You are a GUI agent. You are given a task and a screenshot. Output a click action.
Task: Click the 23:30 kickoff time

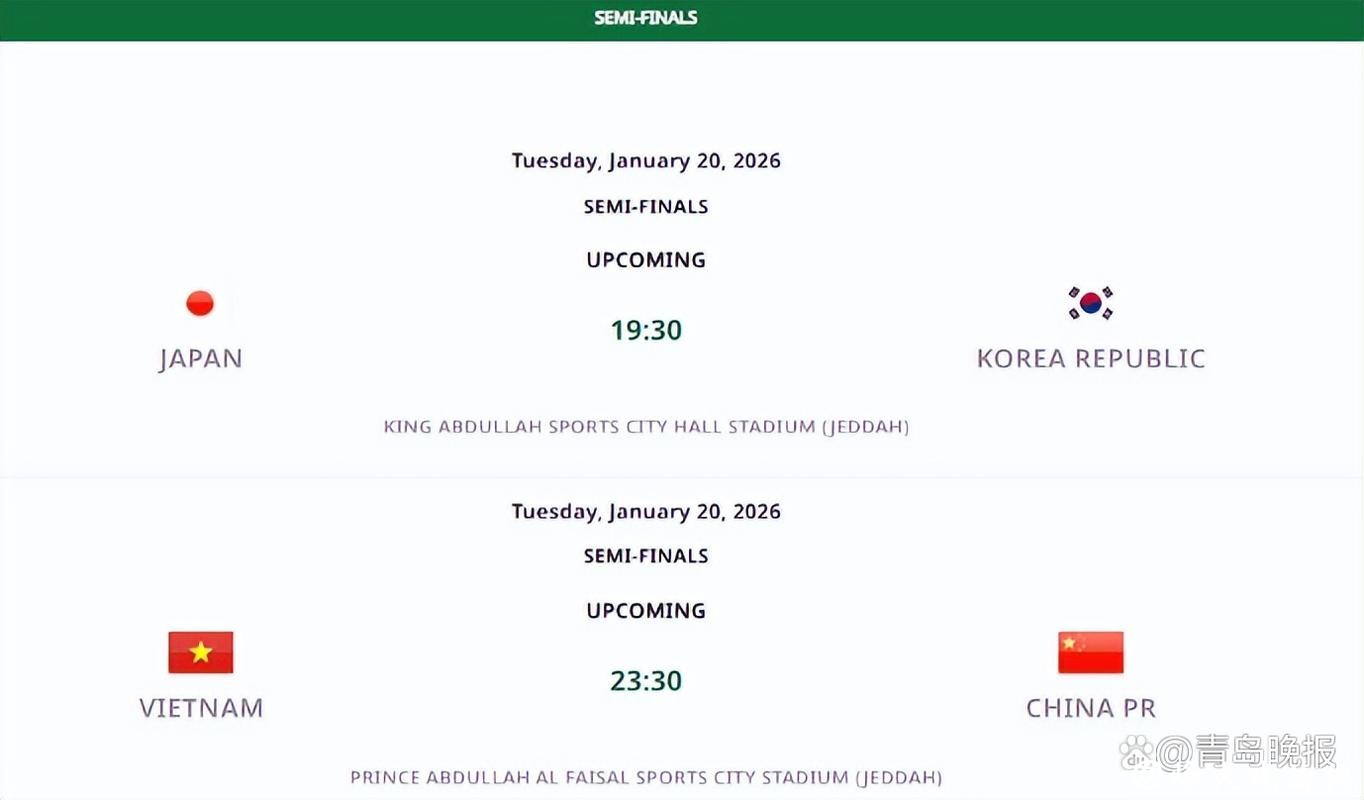pyautogui.click(x=646, y=681)
